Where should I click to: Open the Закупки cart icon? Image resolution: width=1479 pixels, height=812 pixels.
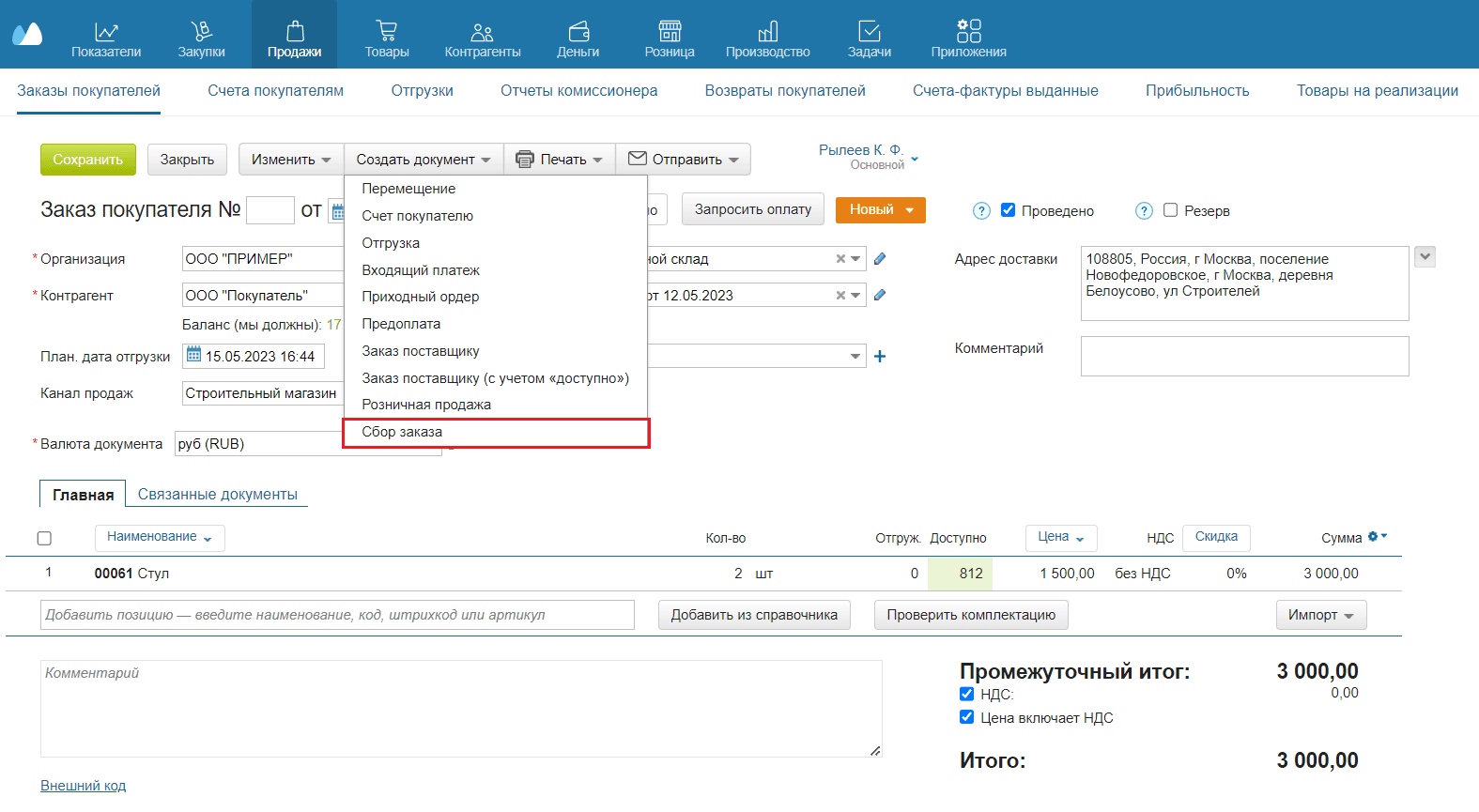201,32
